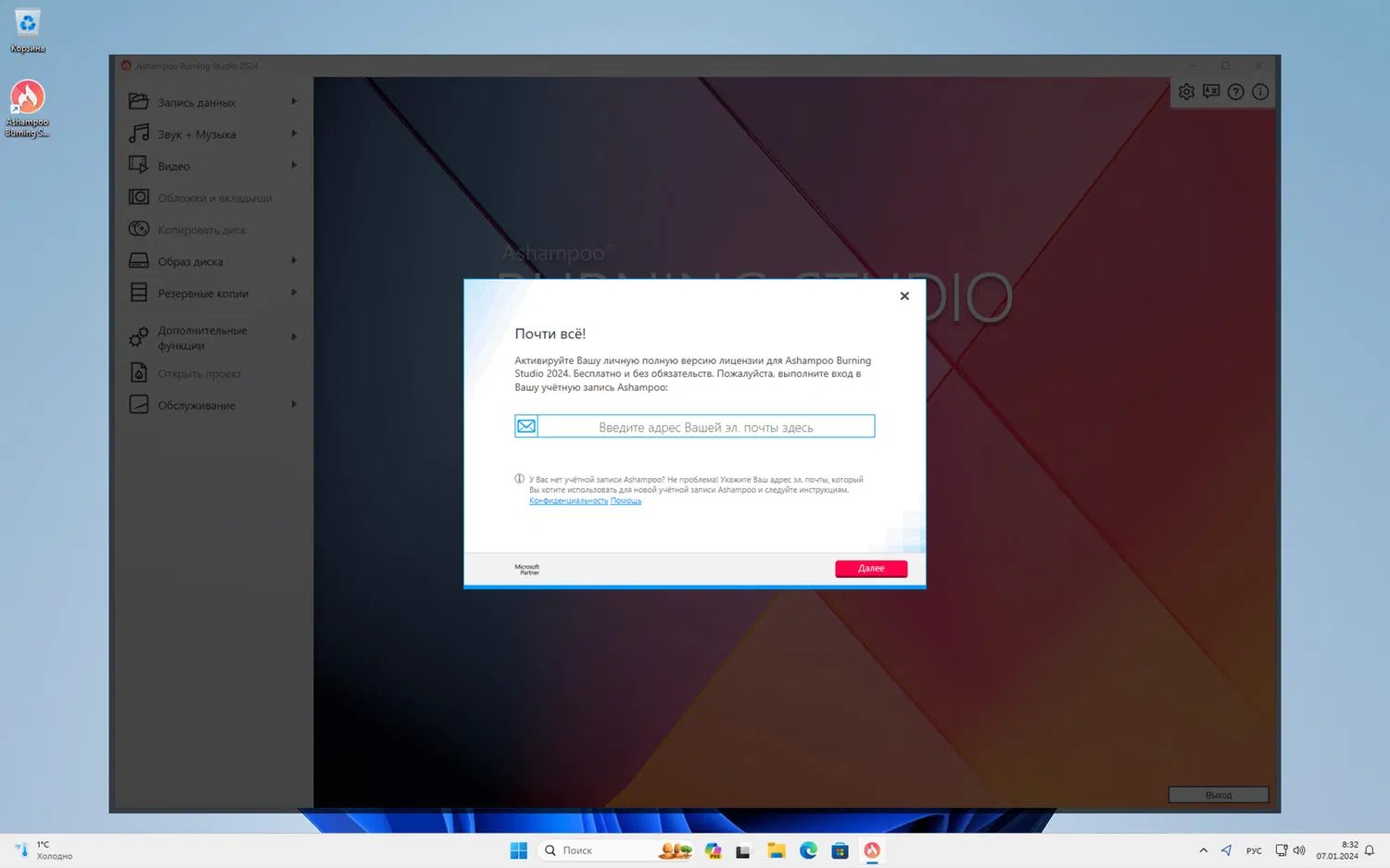
Task: Click the file icon beside Открыть проект
Action: point(138,372)
